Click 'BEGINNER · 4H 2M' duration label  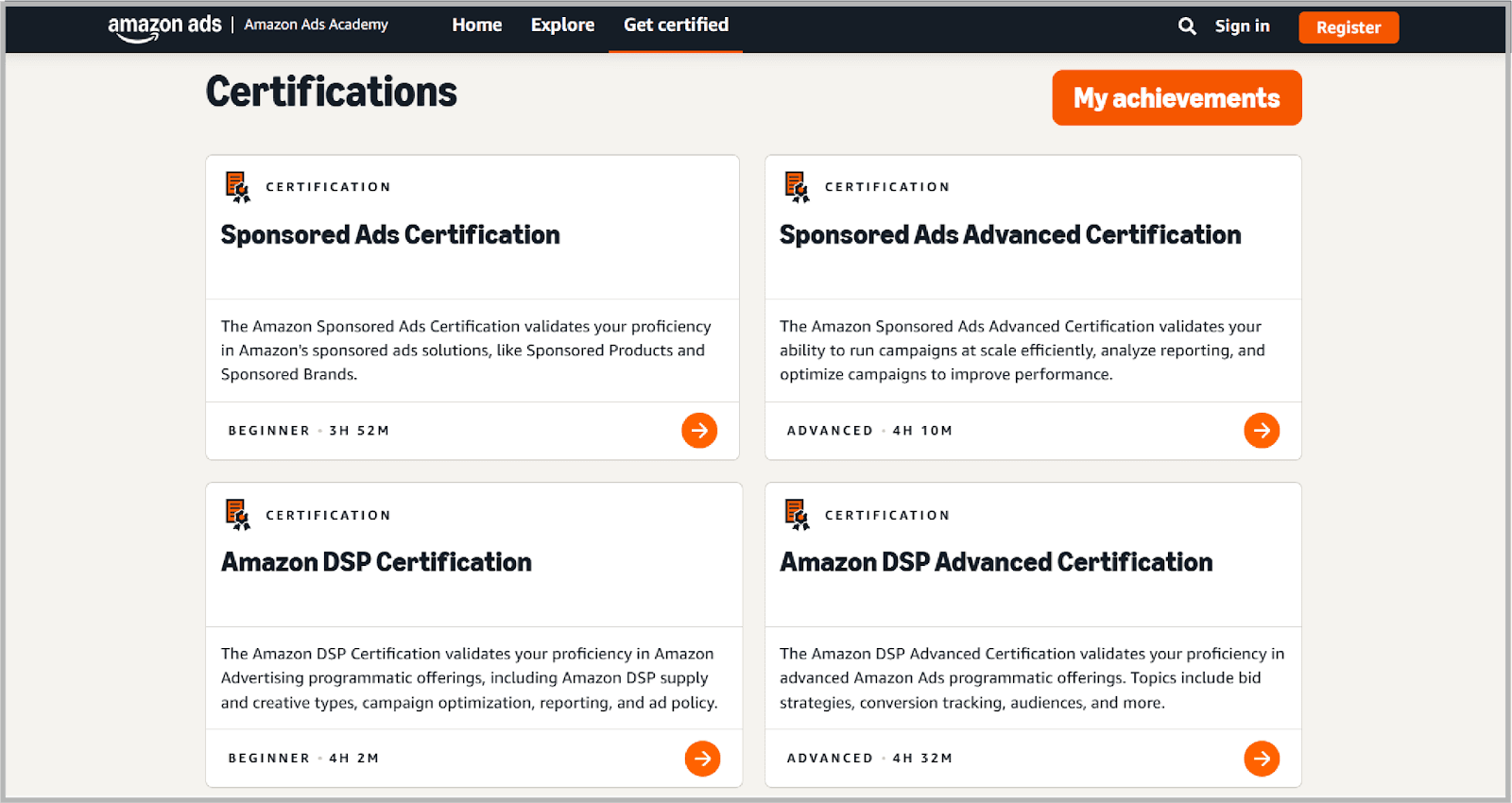click(303, 759)
